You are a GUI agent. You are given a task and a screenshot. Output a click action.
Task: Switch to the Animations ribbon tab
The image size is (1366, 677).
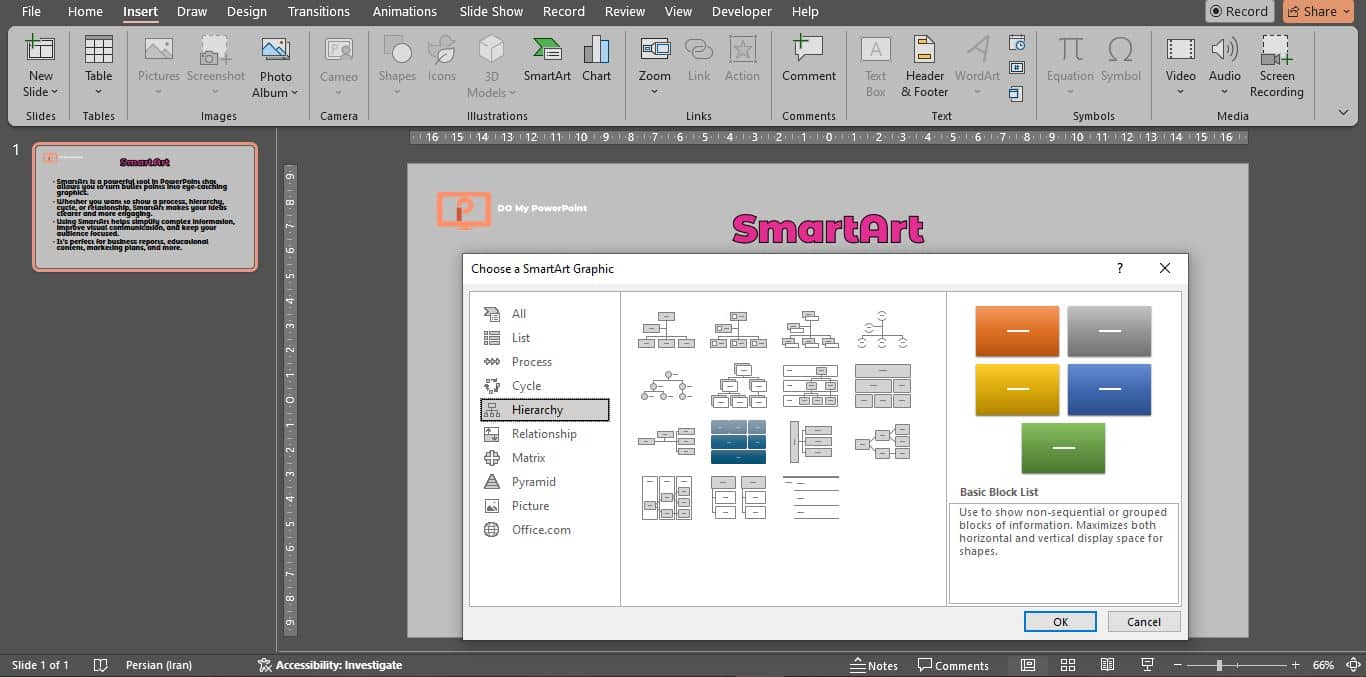click(x=404, y=11)
